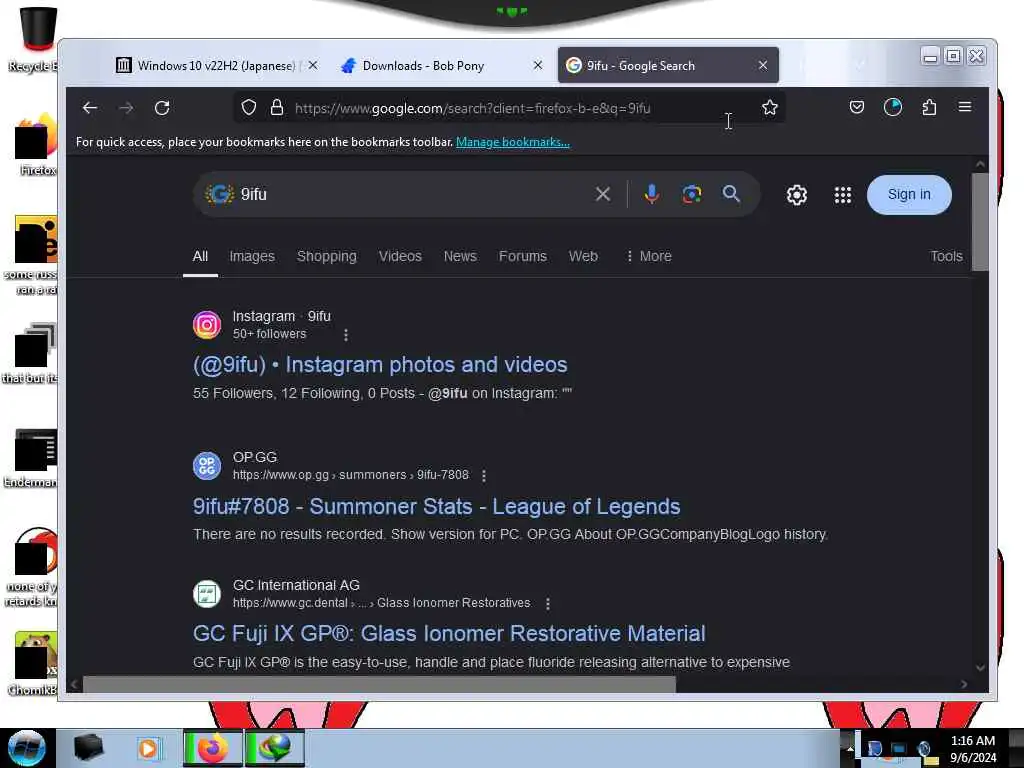
Task: View site info via padlock icon
Action: pos(277,108)
